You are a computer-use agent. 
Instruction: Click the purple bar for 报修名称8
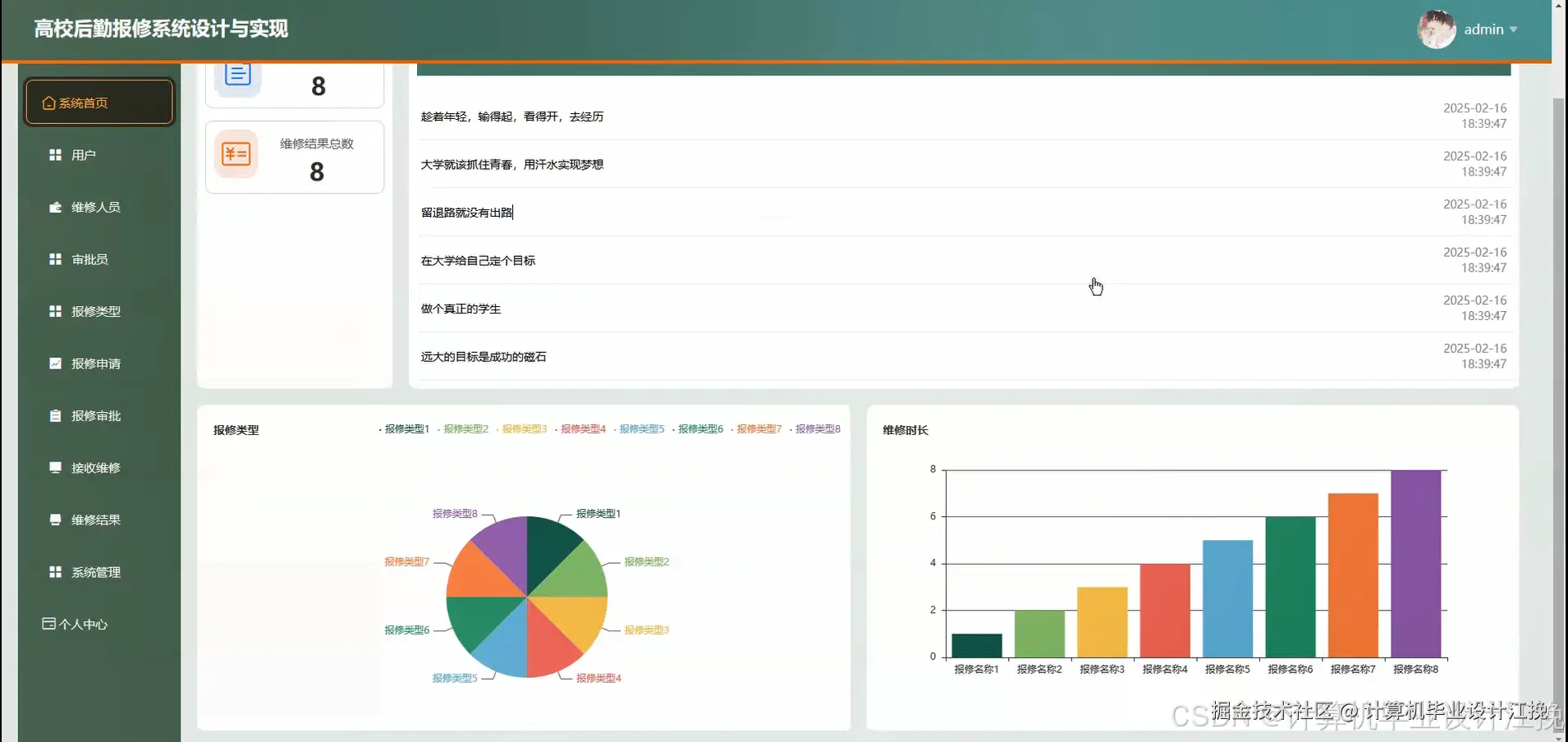1416,564
